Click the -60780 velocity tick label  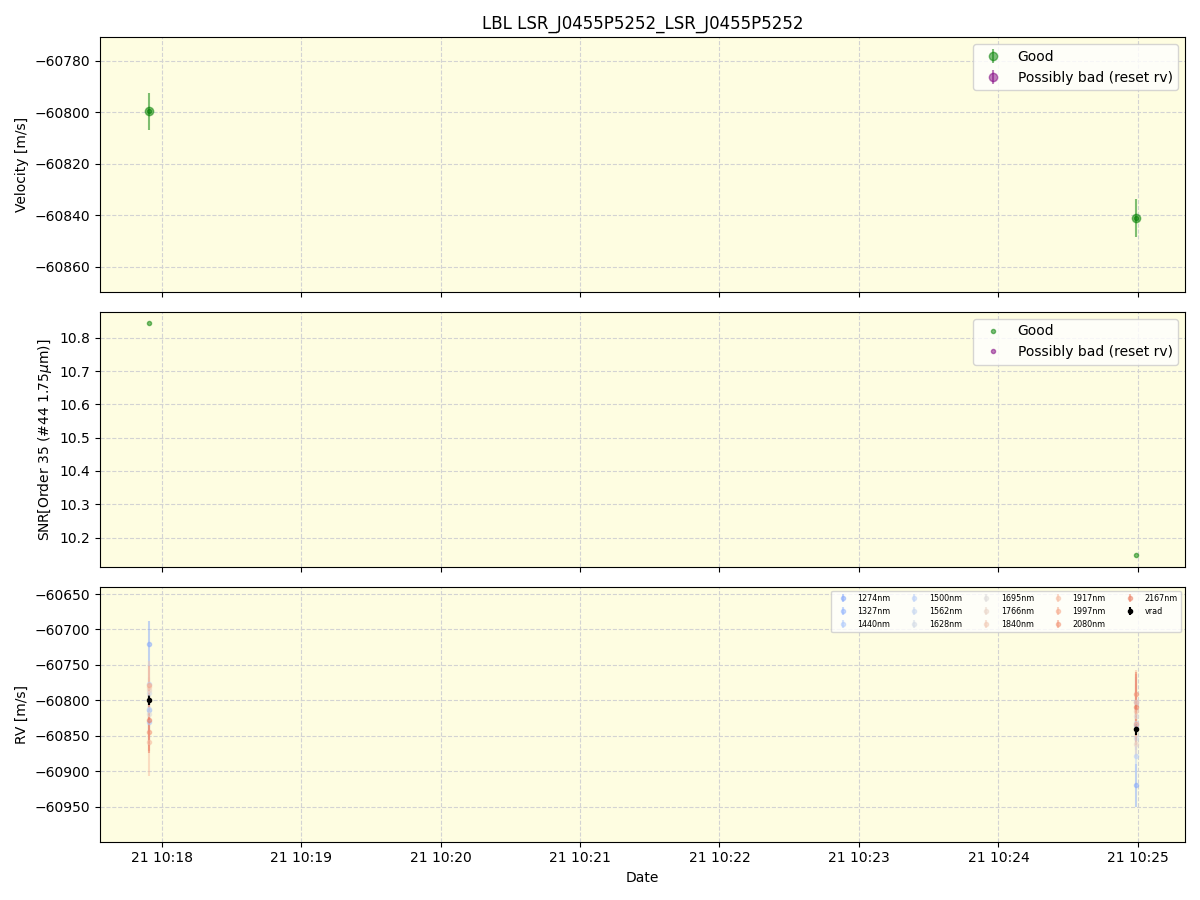(63, 61)
